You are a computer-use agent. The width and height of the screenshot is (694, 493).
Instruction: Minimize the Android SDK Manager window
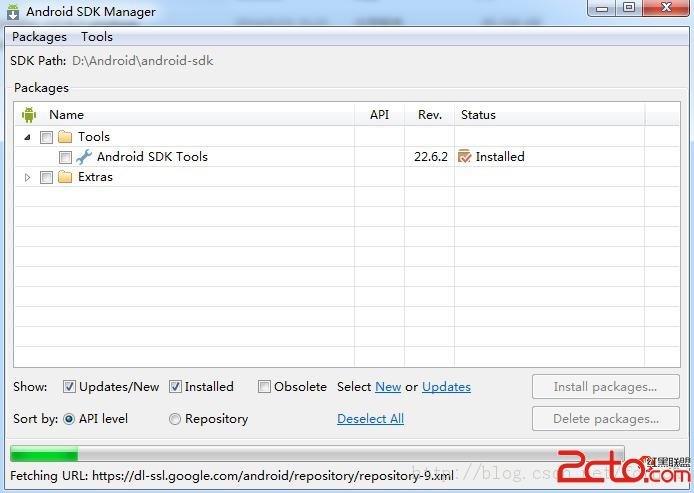click(x=602, y=8)
